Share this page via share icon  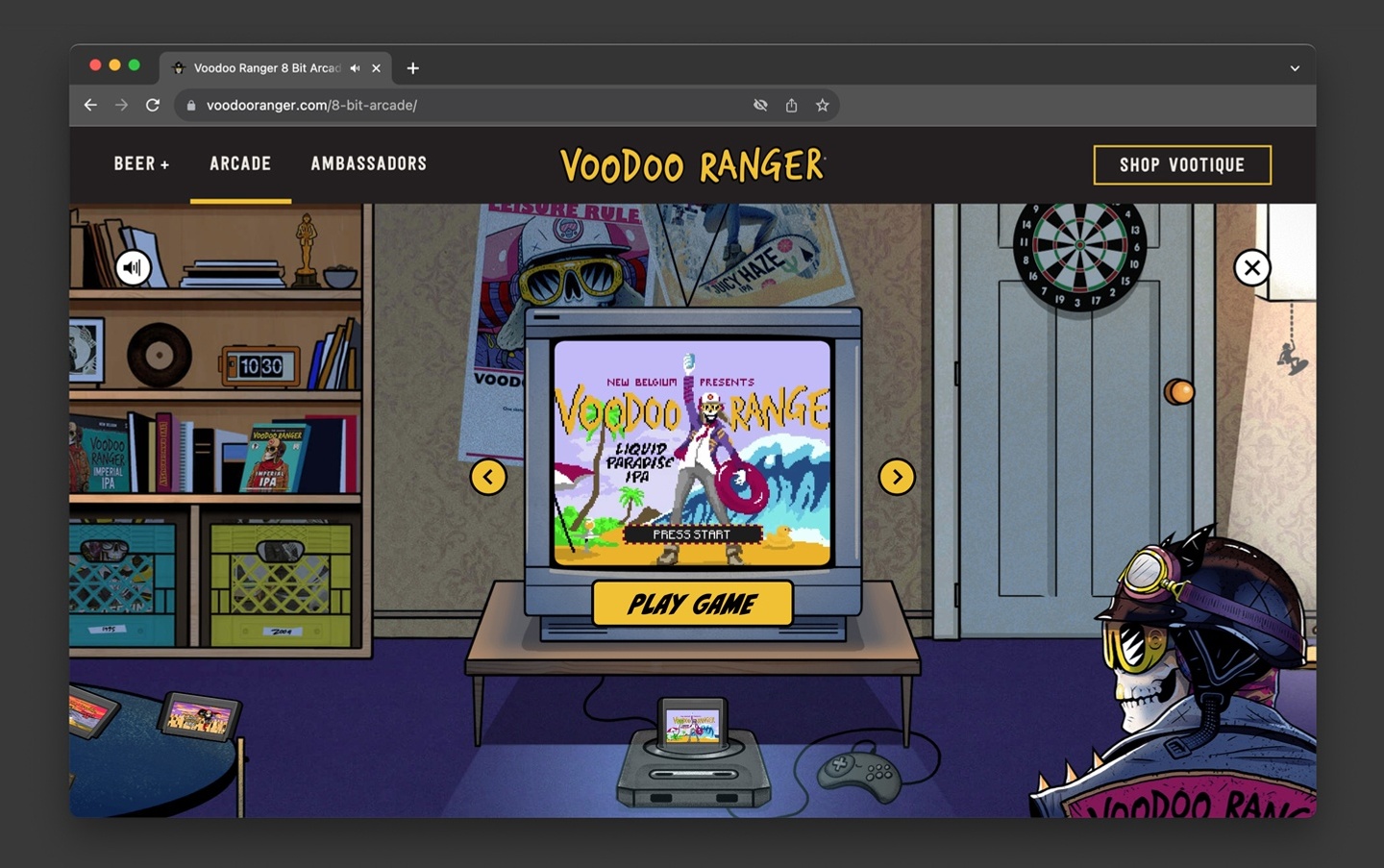coord(791,106)
